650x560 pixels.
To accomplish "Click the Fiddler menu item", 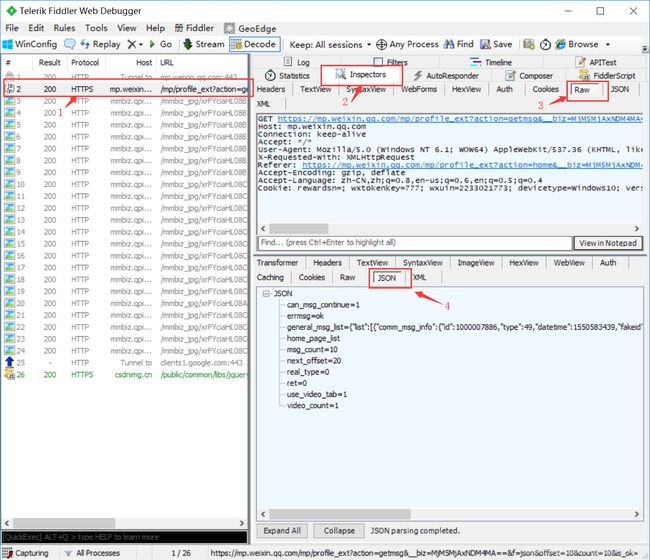I will pos(194,28).
